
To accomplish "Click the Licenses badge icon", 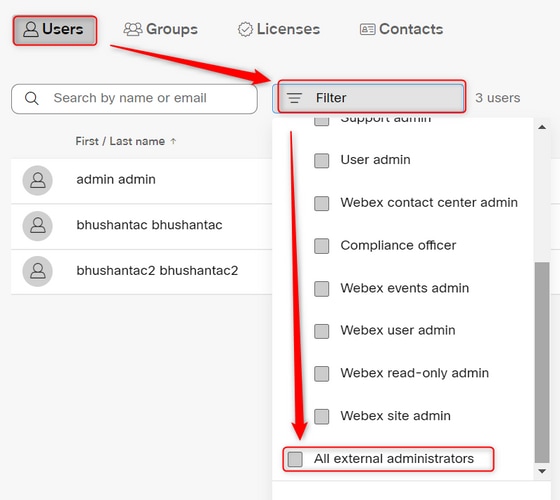I will click(245, 29).
